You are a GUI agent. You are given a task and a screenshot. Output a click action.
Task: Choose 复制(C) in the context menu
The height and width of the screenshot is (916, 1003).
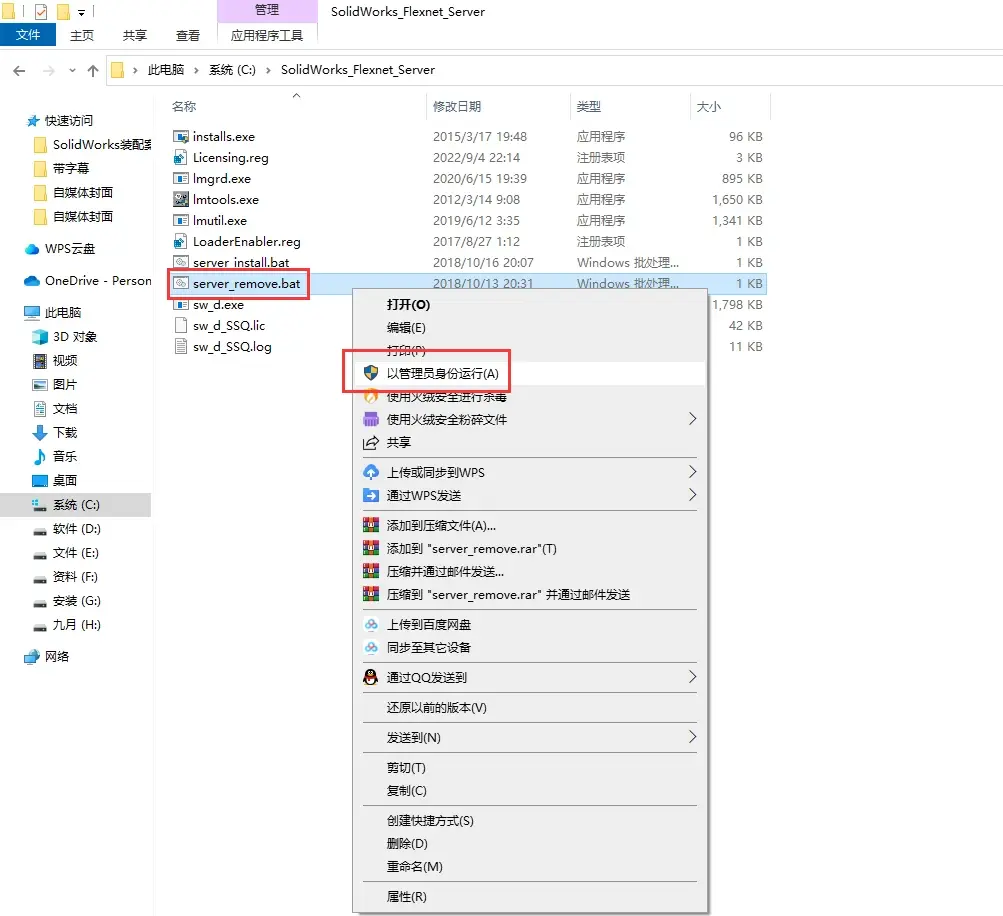406,791
